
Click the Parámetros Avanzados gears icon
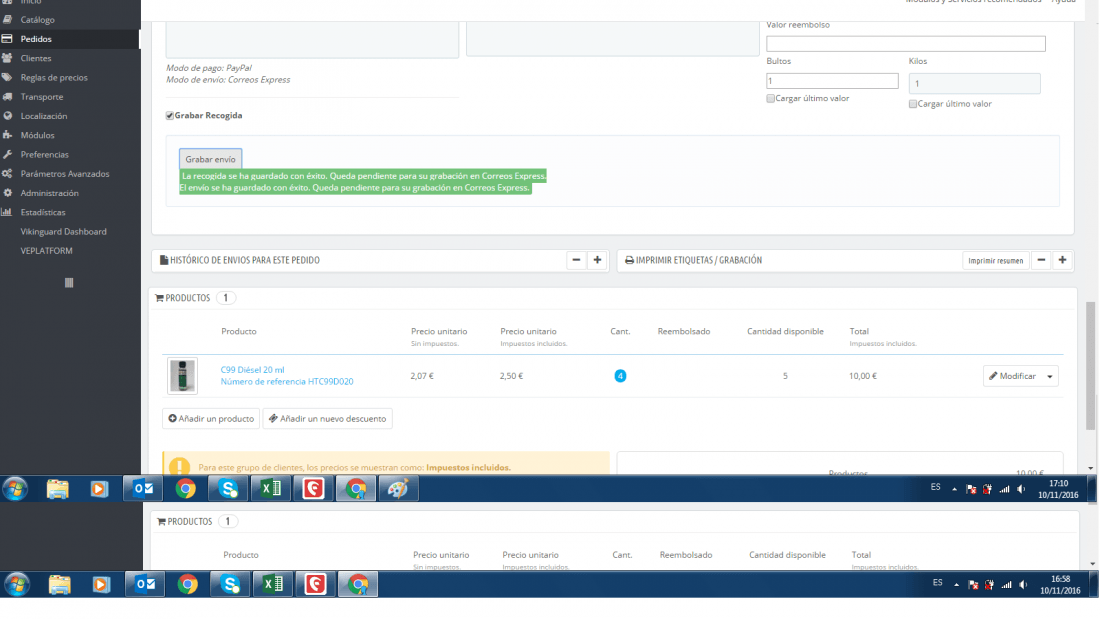7,173
